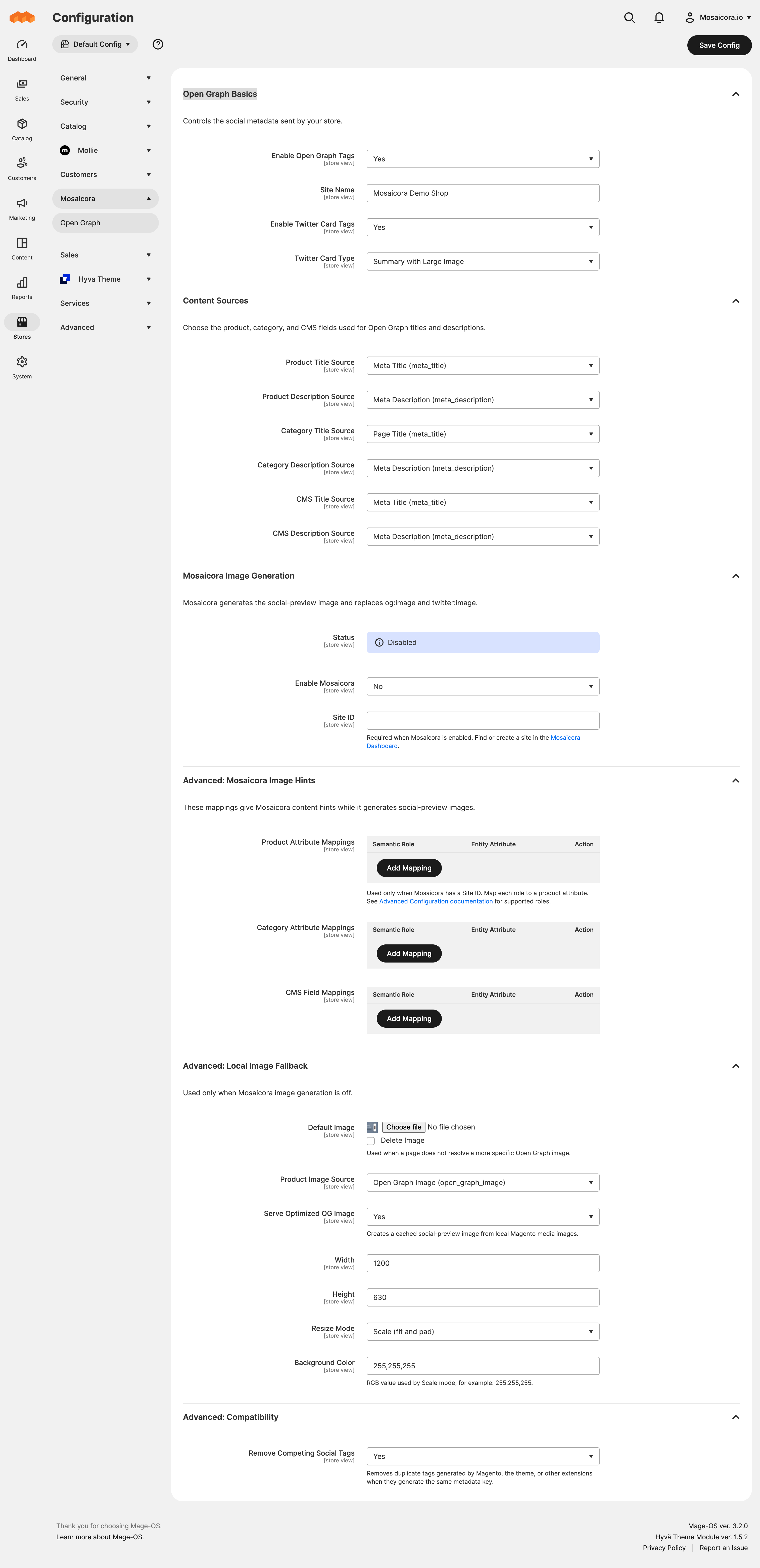Click the Default Image thumbnail preview
This screenshot has height=1568, width=760.
[372, 1127]
